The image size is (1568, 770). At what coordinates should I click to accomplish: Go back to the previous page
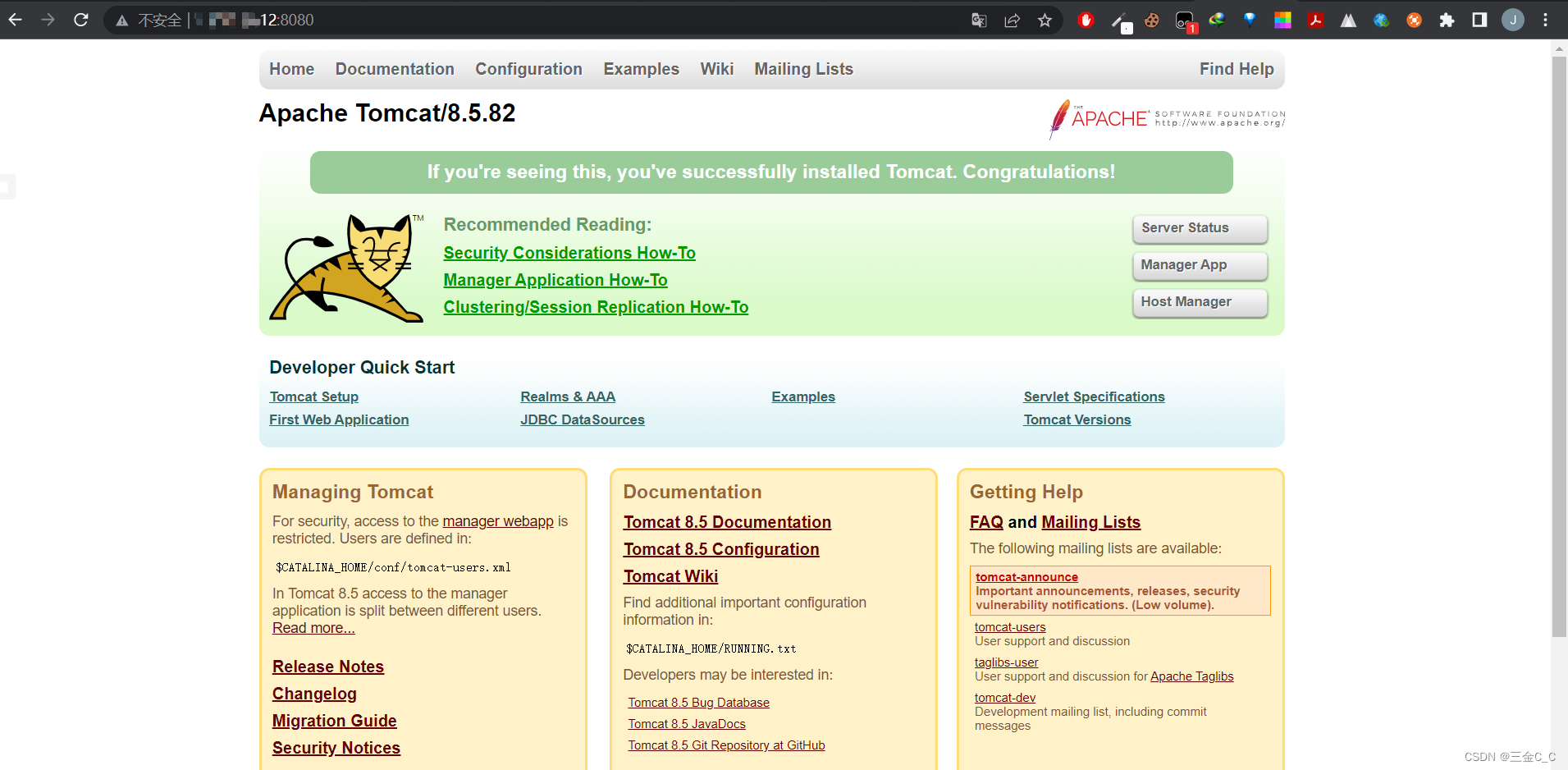click(x=16, y=20)
